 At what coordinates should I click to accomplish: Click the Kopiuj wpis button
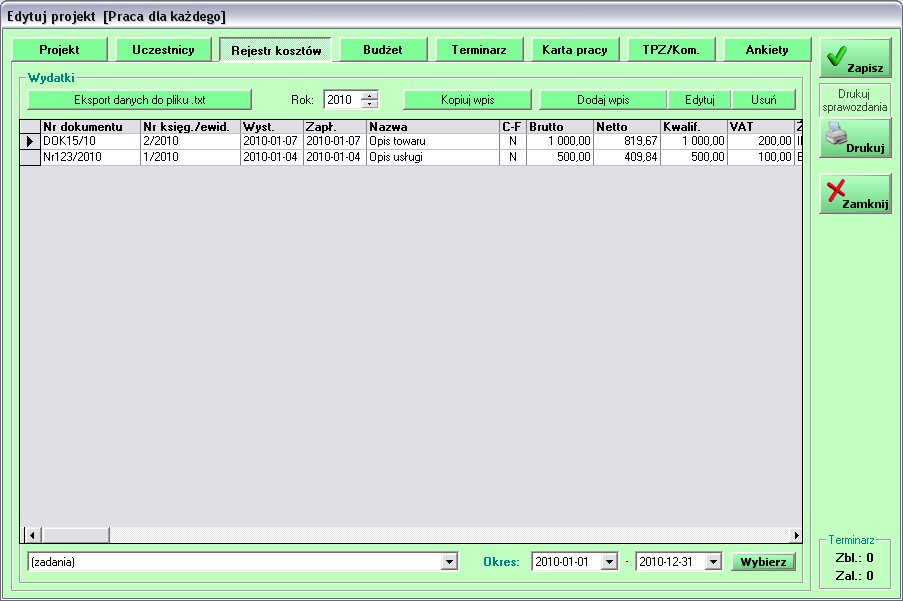coord(467,100)
